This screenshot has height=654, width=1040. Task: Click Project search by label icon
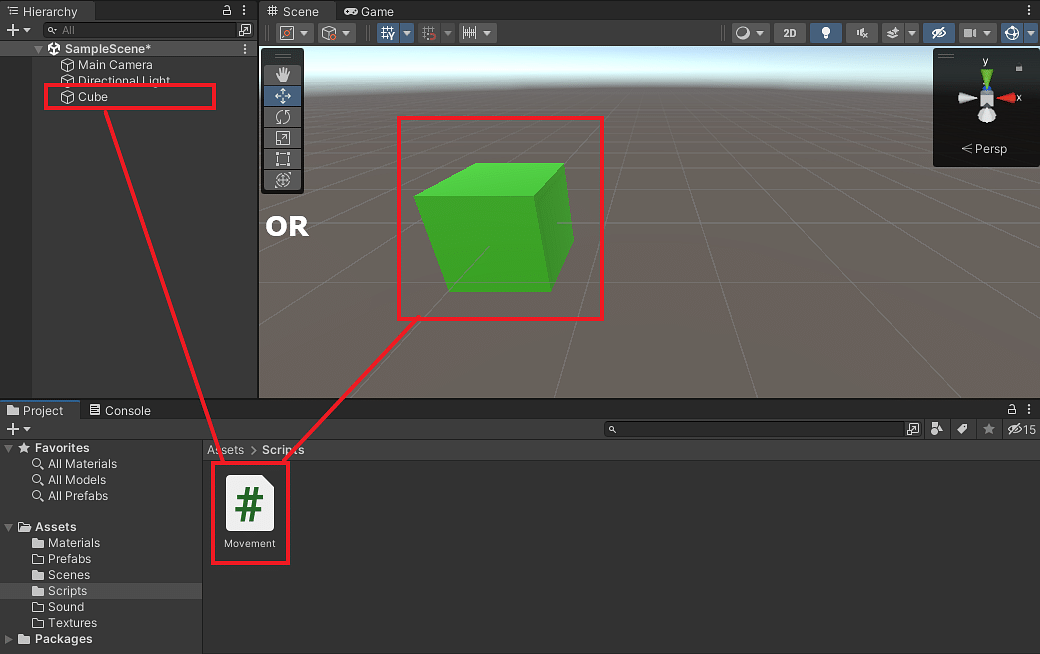(962, 429)
